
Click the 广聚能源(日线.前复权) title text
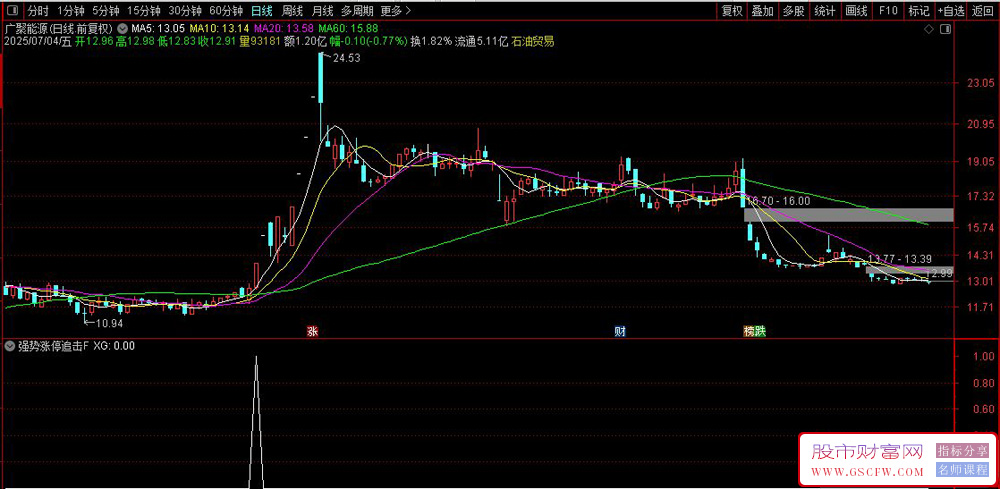pos(59,29)
